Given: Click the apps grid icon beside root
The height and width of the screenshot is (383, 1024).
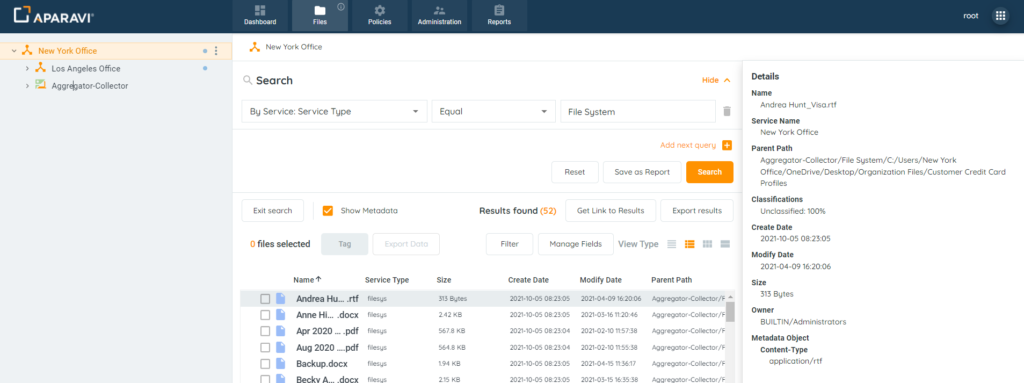Looking at the screenshot, I should pos(1000,16).
